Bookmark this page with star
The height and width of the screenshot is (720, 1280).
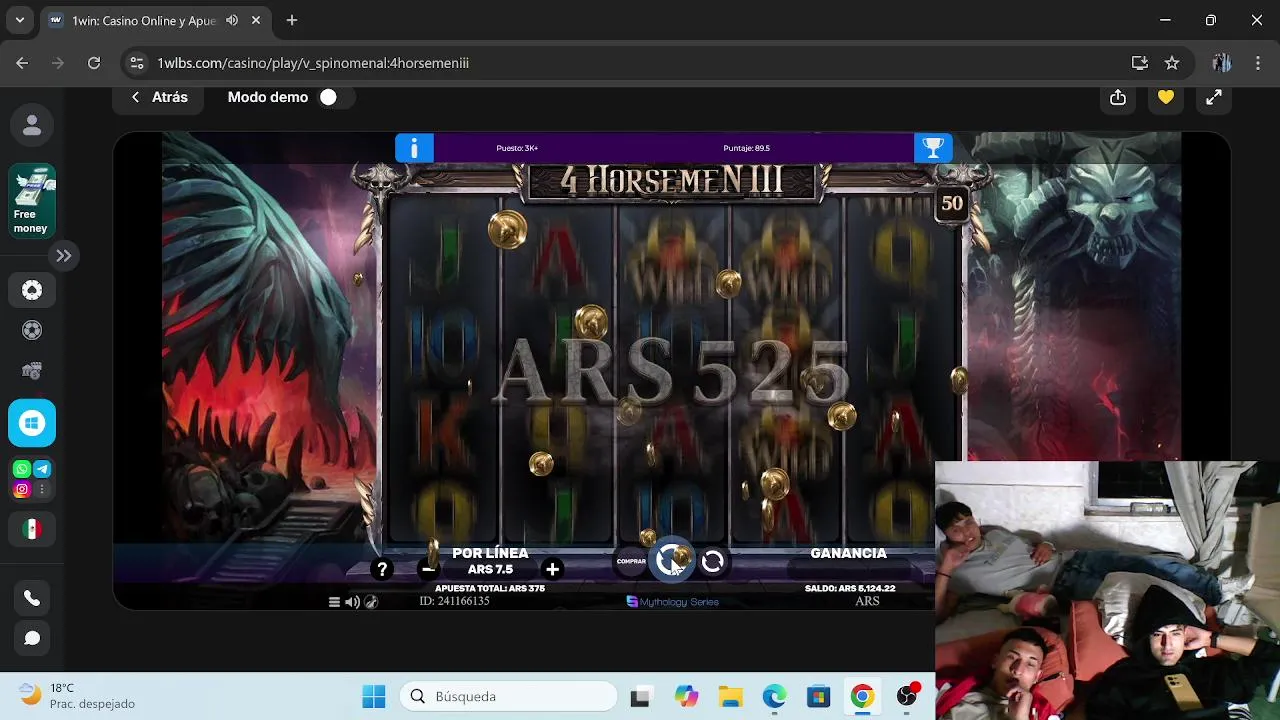tap(1172, 63)
